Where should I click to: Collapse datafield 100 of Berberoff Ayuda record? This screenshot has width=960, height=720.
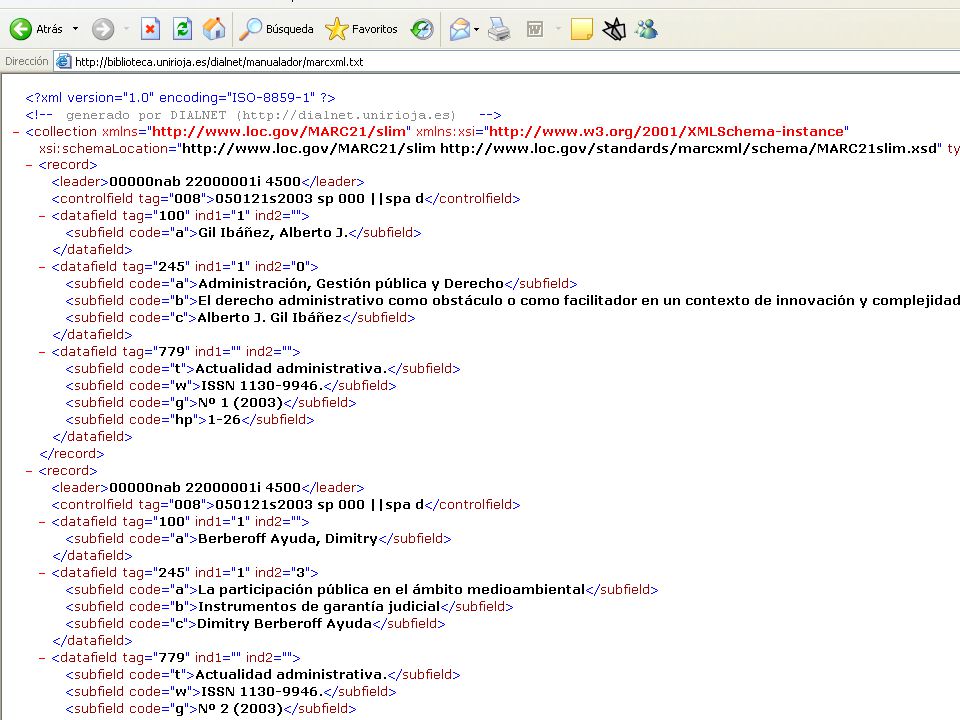coord(42,522)
